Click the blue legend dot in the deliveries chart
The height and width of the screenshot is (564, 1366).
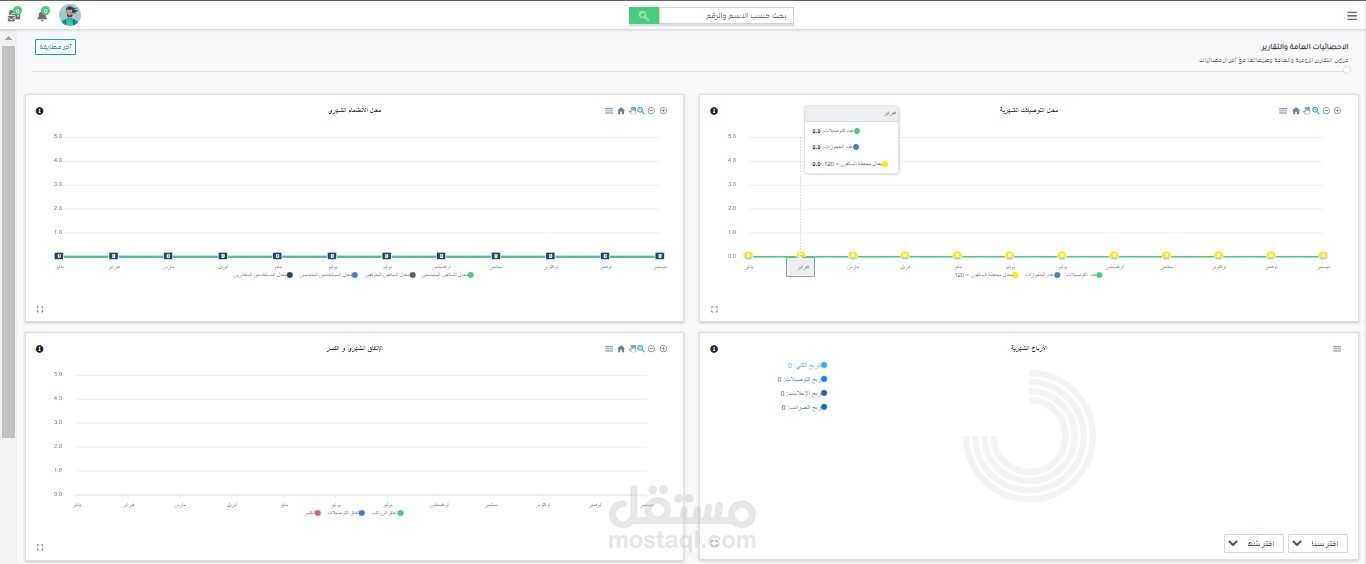point(1056,274)
